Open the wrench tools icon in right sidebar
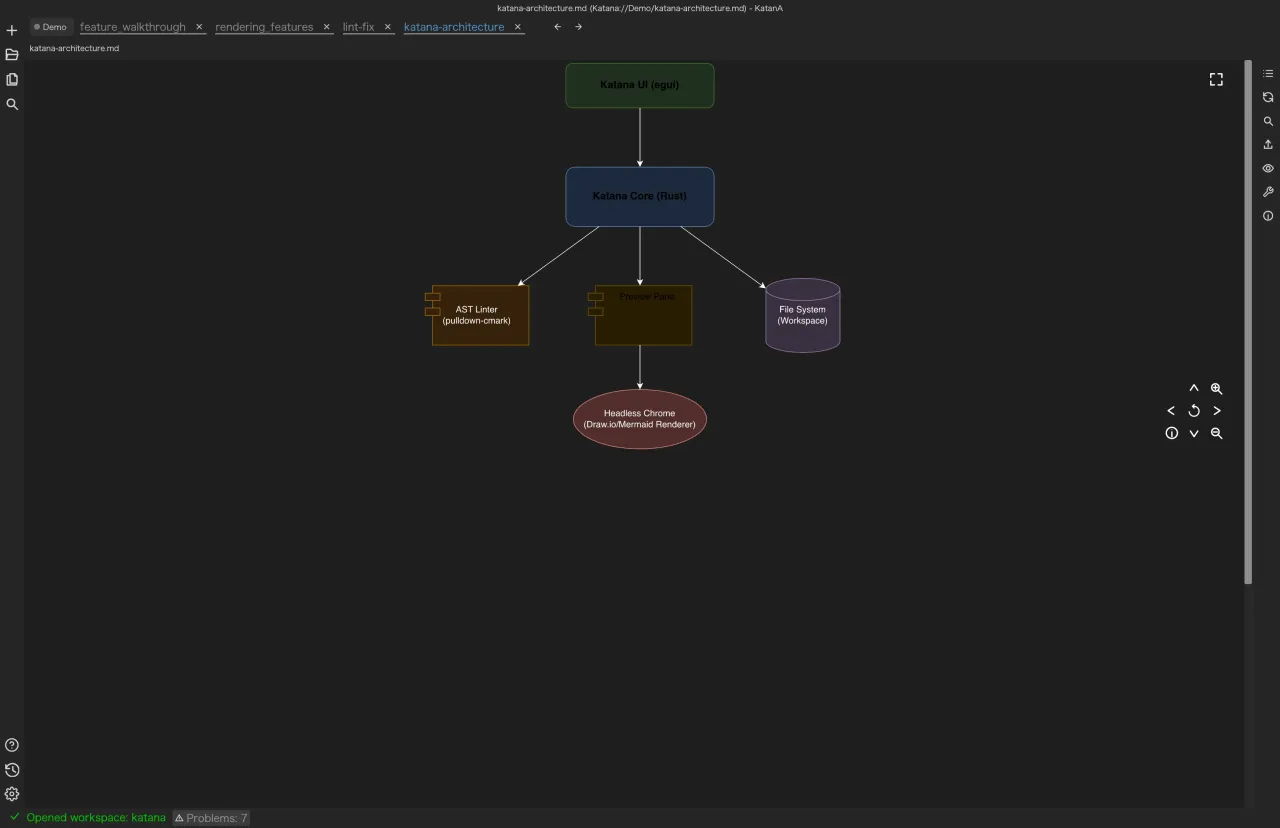 tap(1268, 192)
